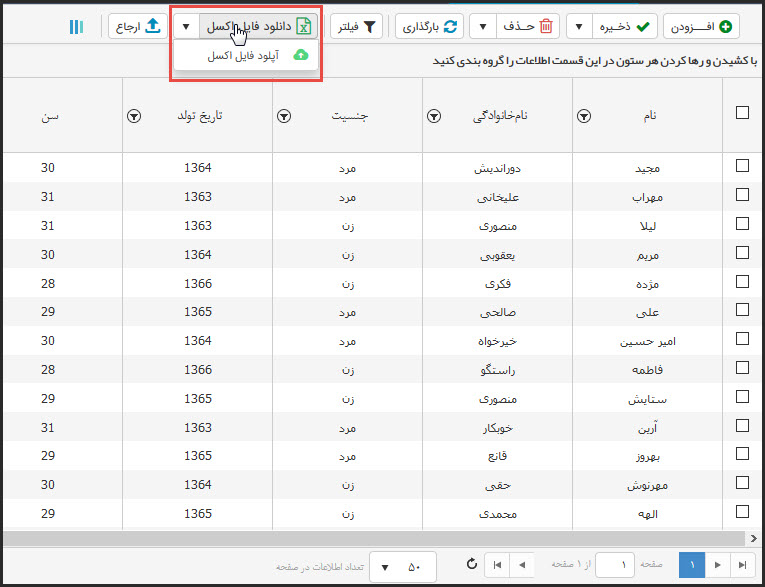Check the row checkbox for آرین
765x587 pixels.
coord(742,425)
